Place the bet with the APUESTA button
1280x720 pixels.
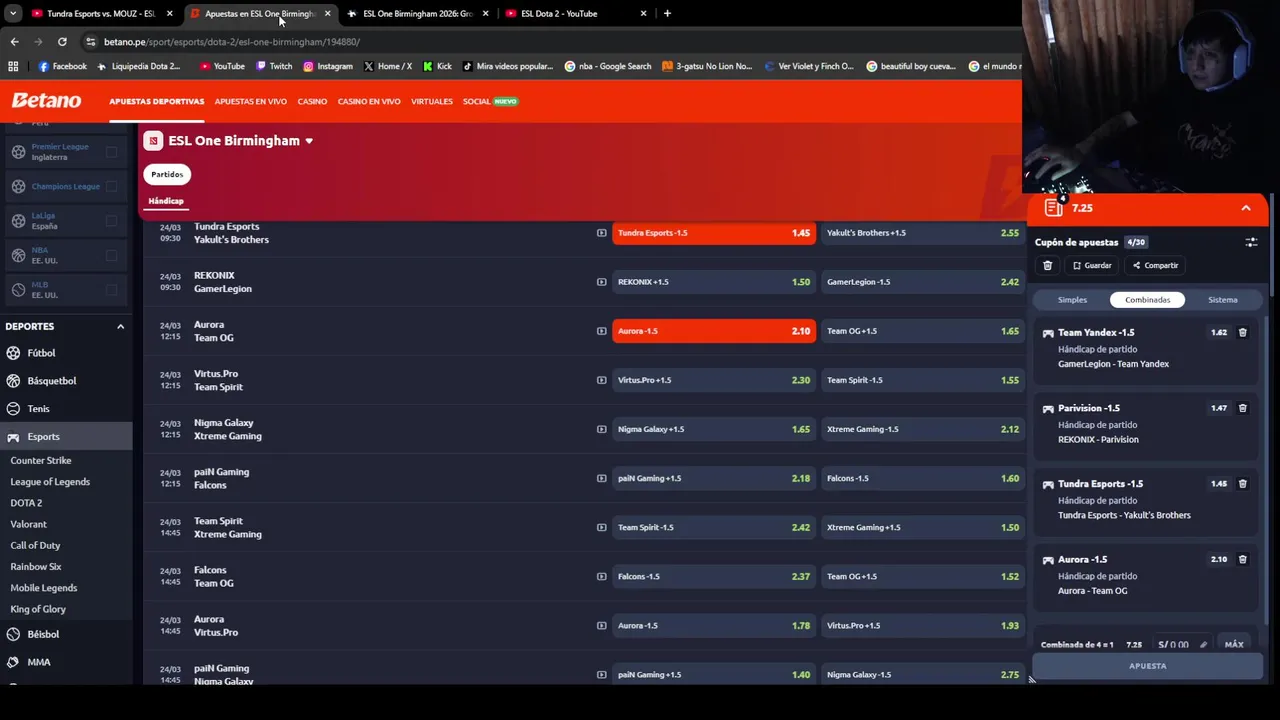[1147, 666]
